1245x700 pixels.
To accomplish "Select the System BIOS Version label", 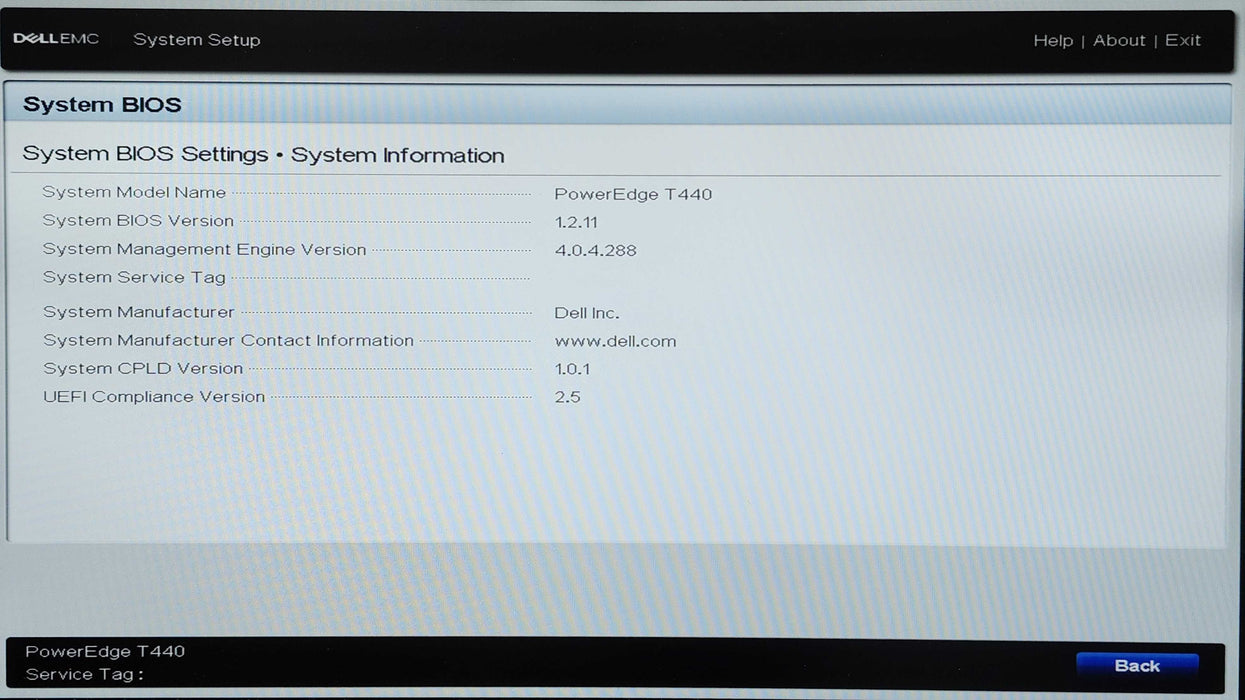I will click(x=138, y=221).
